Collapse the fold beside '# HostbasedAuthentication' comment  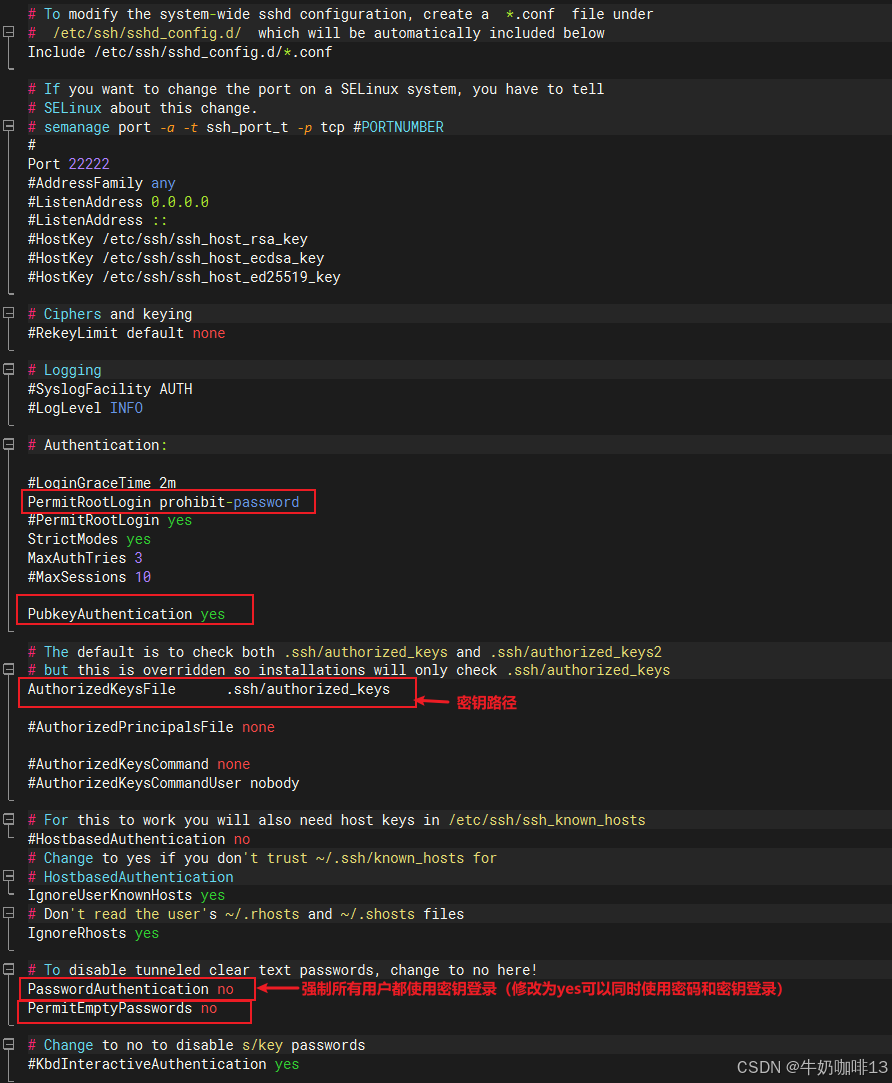pos(8,876)
